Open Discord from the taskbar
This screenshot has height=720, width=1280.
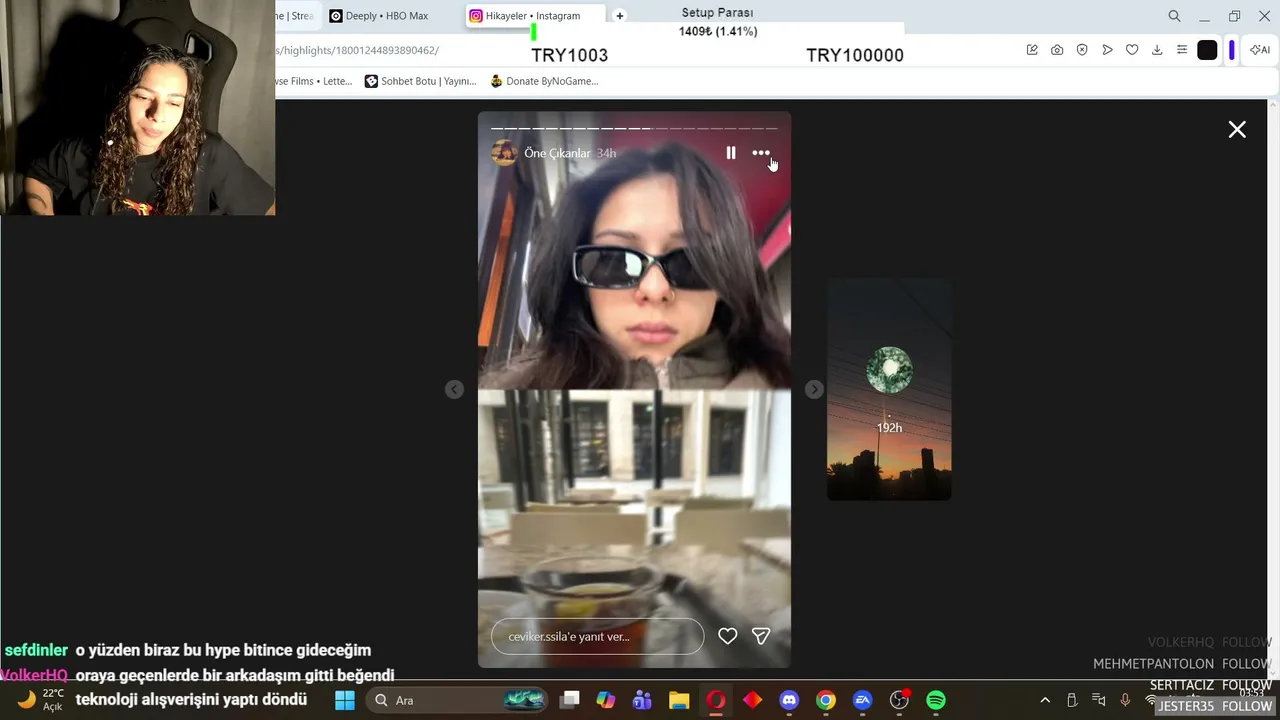pos(789,700)
